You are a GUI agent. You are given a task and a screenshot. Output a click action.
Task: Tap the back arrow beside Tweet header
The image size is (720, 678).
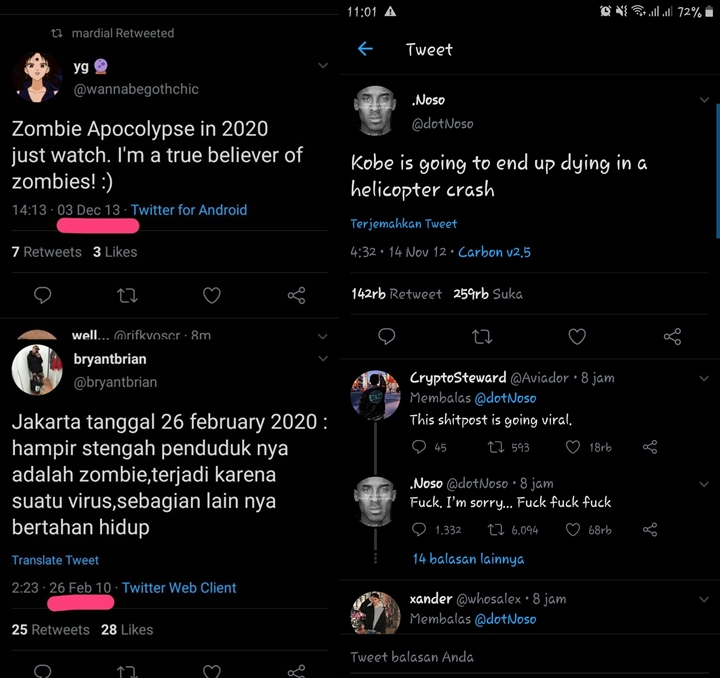click(x=365, y=49)
